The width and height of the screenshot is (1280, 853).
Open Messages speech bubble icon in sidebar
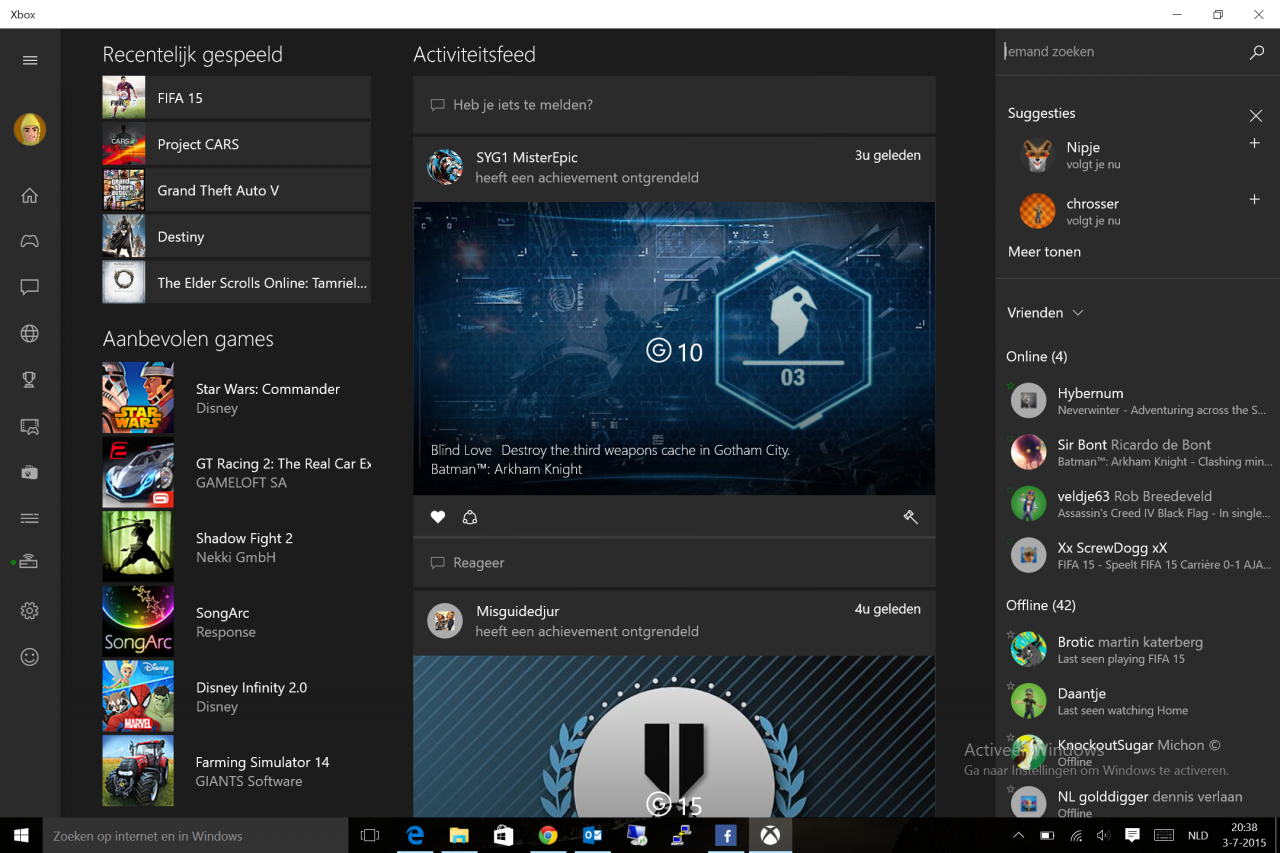pos(30,287)
